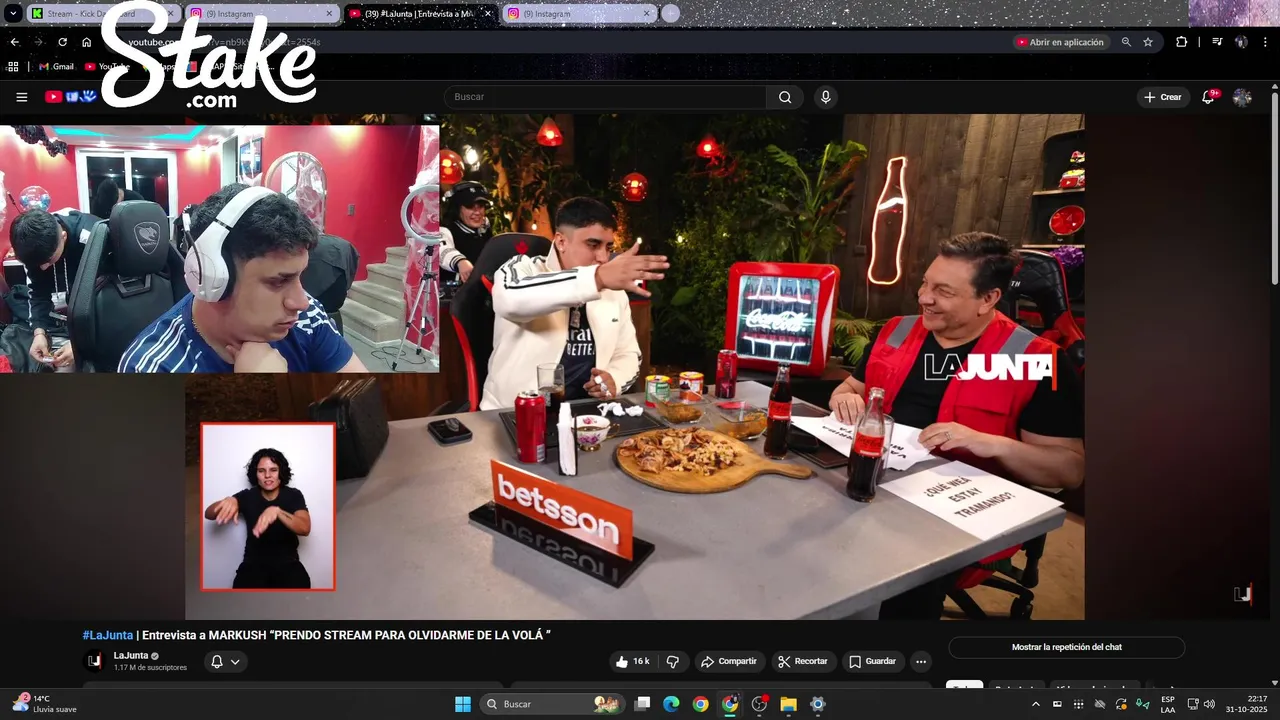Open browser zoom magnifier icon
This screenshot has width=1280, height=720.
pyautogui.click(x=1126, y=42)
